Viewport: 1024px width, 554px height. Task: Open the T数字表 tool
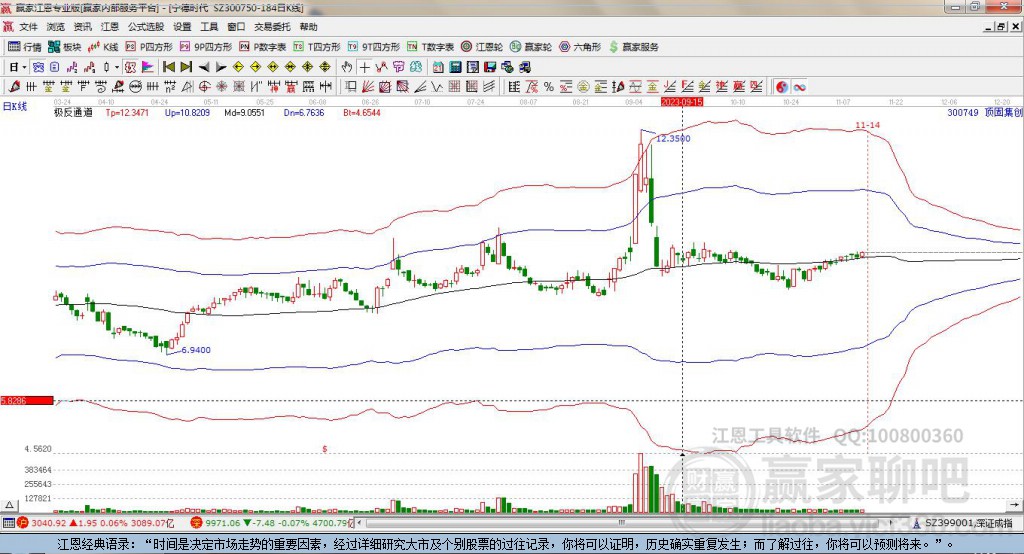coord(430,47)
